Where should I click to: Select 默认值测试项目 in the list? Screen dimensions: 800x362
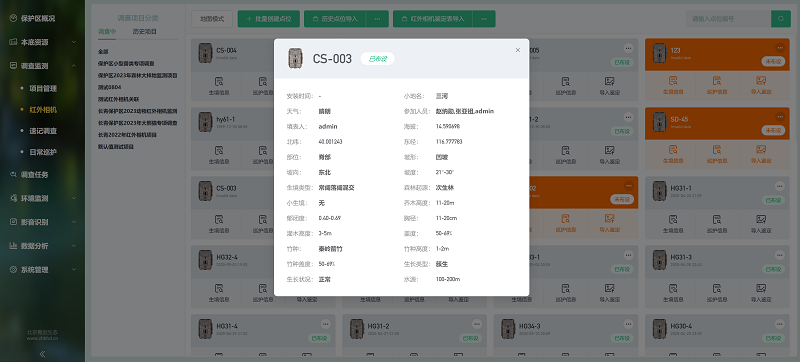pyautogui.click(x=115, y=147)
